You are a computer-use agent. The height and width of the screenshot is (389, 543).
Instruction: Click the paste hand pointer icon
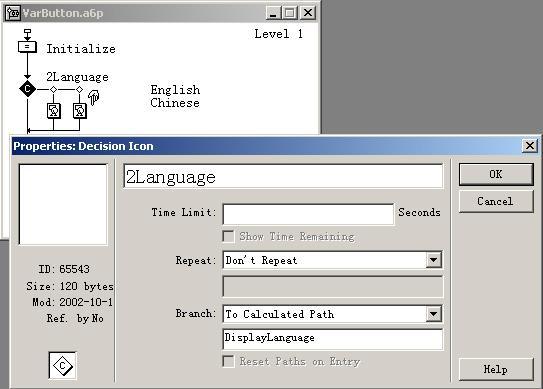point(94,97)
